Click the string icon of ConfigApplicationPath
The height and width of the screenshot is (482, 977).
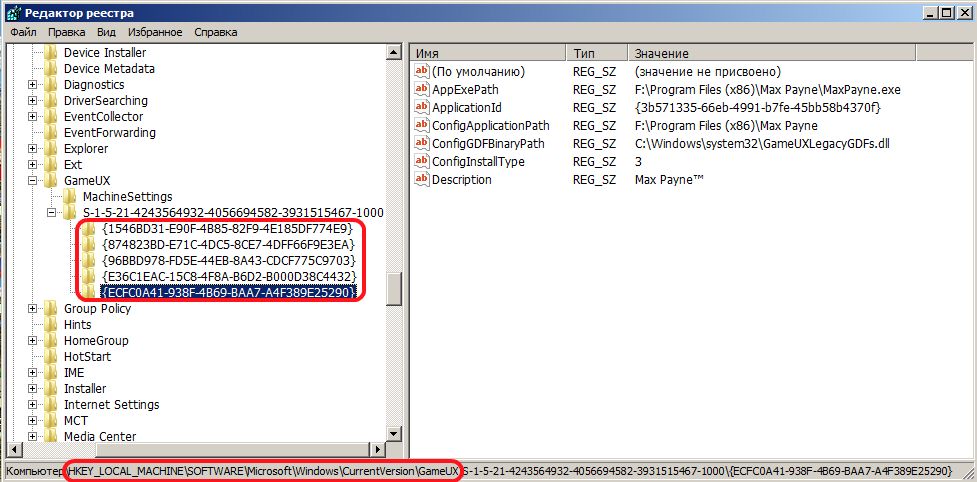(x=422, y=126)
